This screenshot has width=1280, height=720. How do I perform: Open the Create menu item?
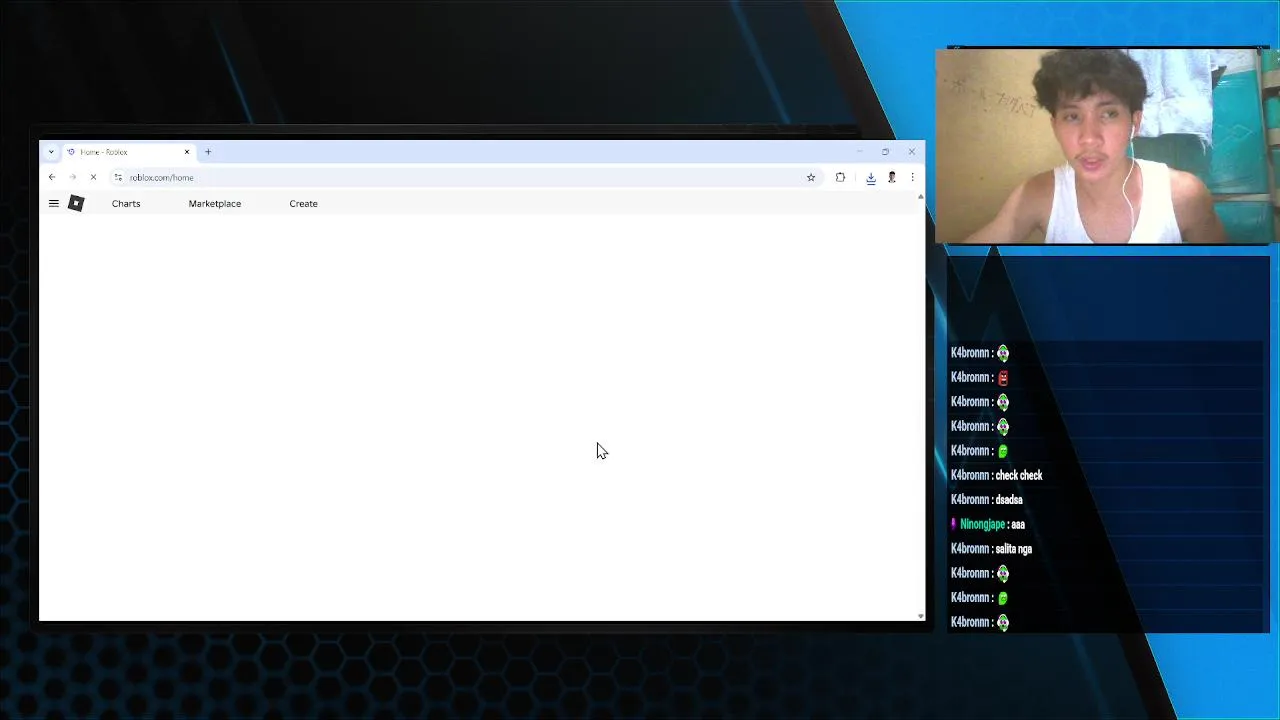[303, 203]
